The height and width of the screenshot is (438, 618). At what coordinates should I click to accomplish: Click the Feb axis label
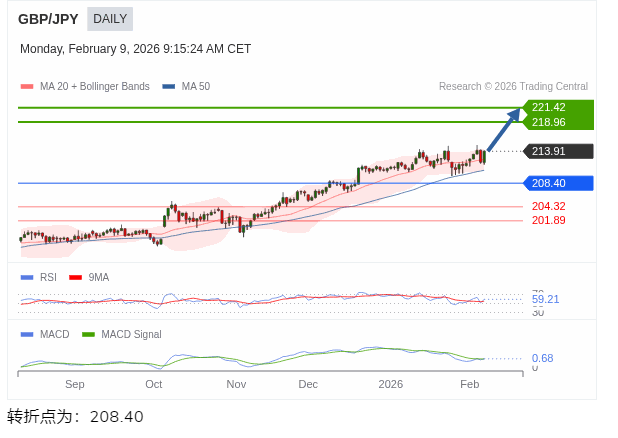coord(469,384)
